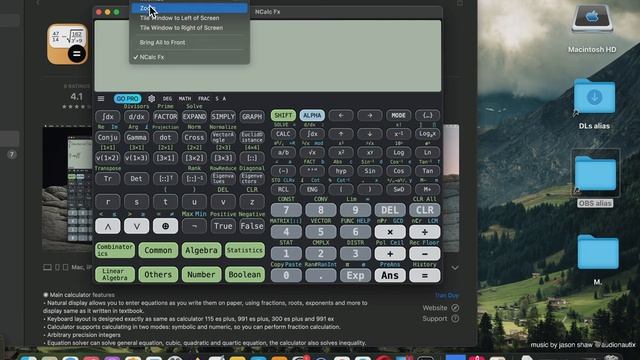
Task: Insert a fraction with a/b key
Action: tap(283, 152)
